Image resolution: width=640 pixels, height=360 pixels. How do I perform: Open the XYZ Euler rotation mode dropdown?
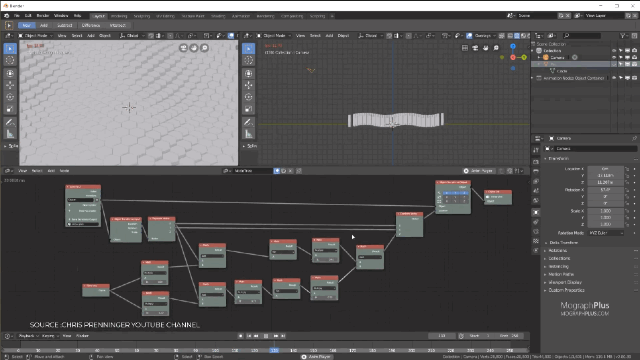606,233
